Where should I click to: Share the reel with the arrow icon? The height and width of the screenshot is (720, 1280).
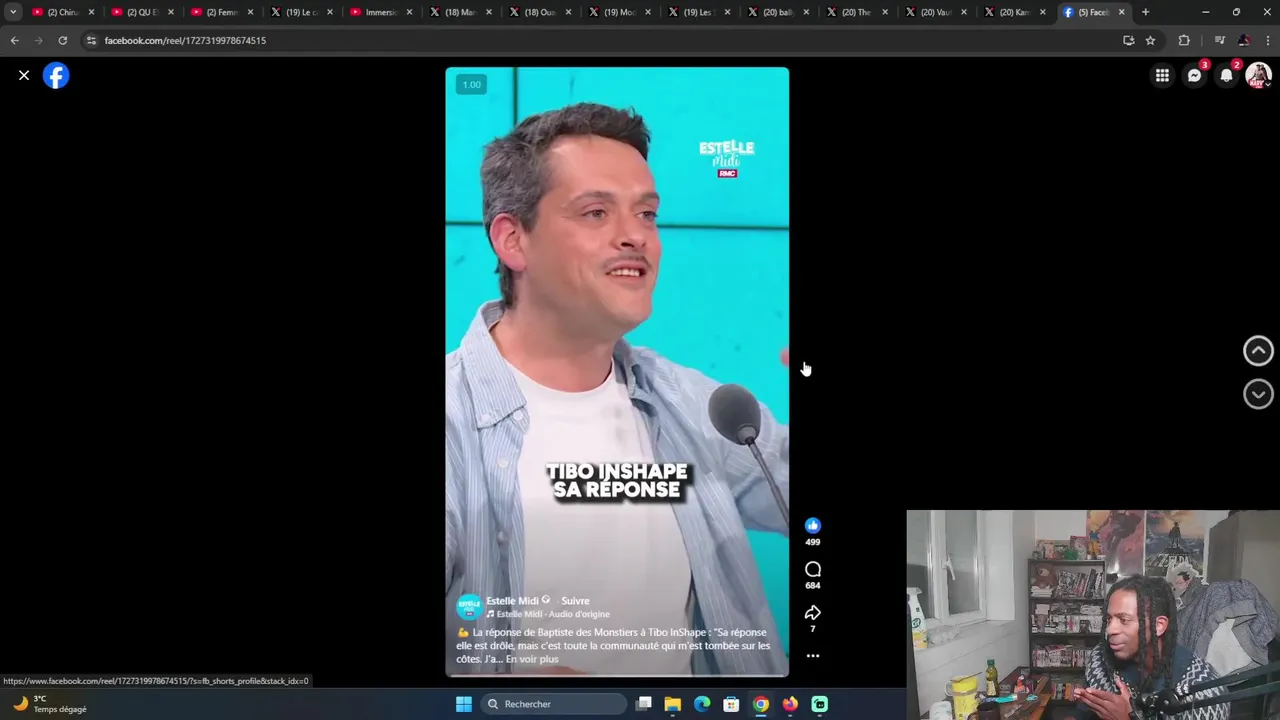(812, 613)
